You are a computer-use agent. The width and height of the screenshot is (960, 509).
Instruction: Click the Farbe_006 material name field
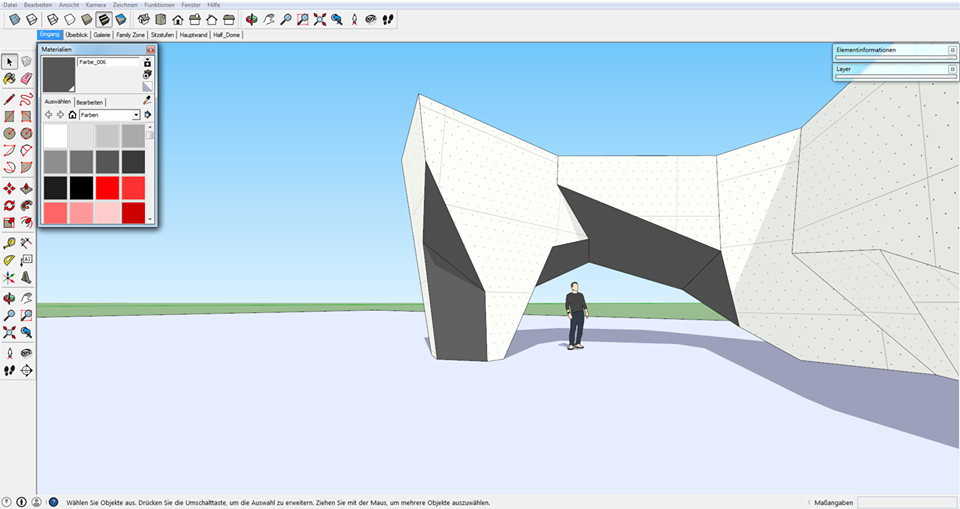(108, 62)
